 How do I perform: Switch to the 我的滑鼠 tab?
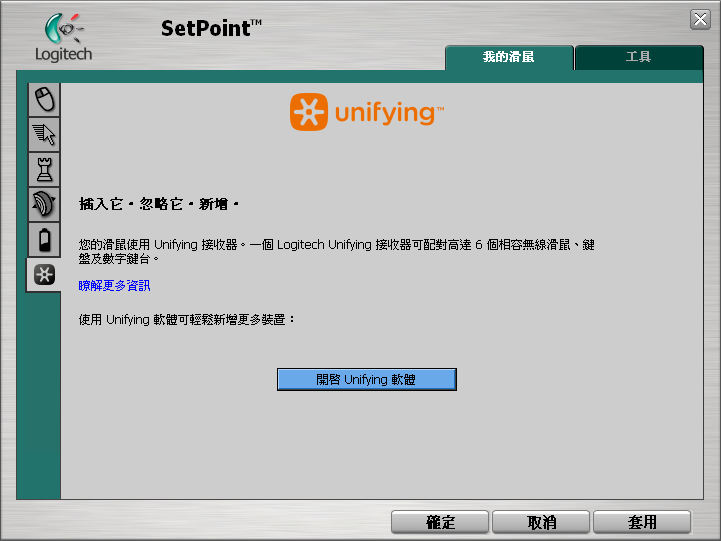[509, 57]
